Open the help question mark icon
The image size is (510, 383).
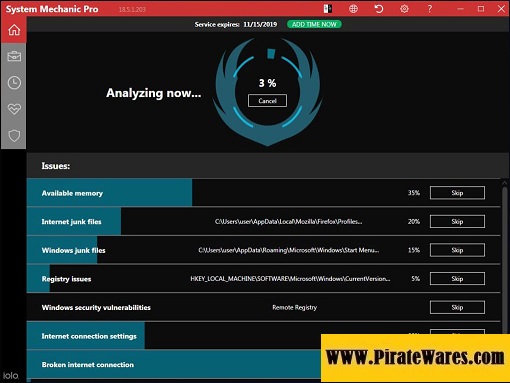click(x=430, y=9)
